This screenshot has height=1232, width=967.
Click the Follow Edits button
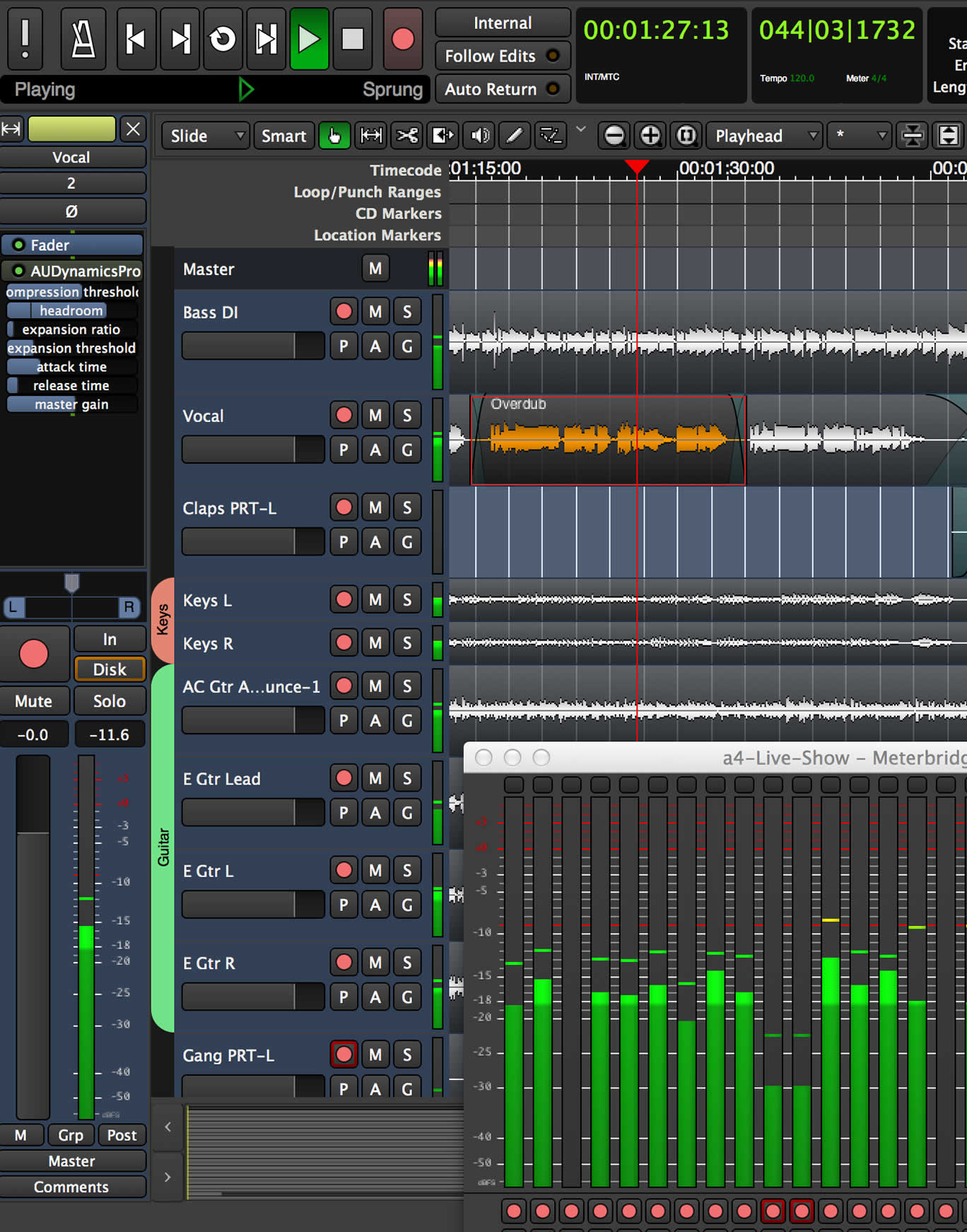(502, 56)
